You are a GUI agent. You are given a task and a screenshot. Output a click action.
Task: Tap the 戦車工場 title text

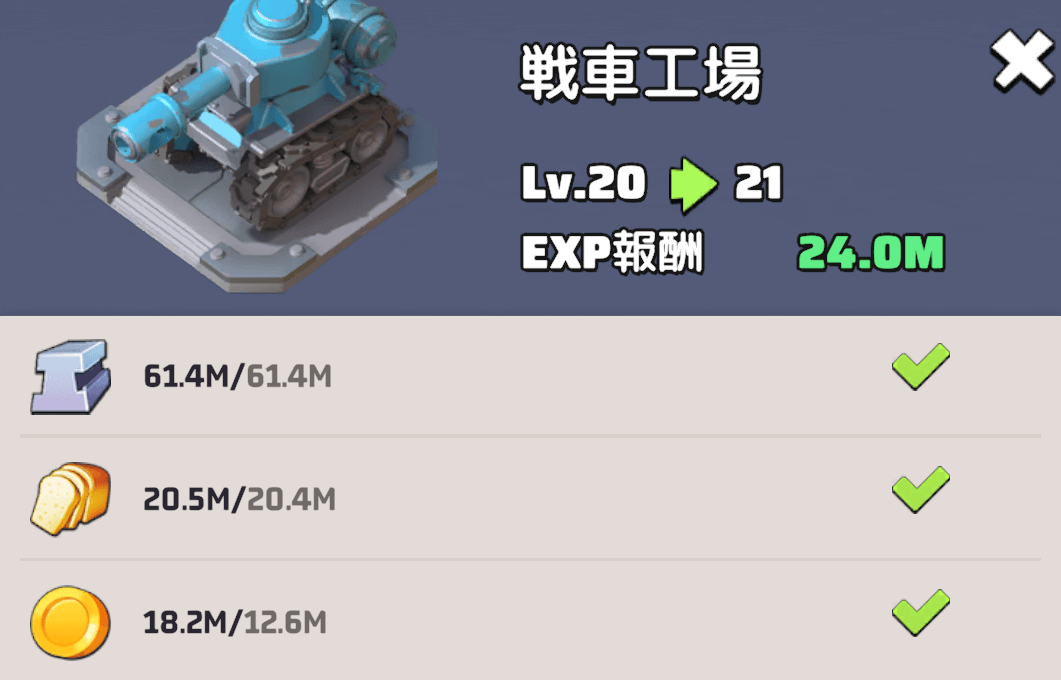click(x=641, y=73)
